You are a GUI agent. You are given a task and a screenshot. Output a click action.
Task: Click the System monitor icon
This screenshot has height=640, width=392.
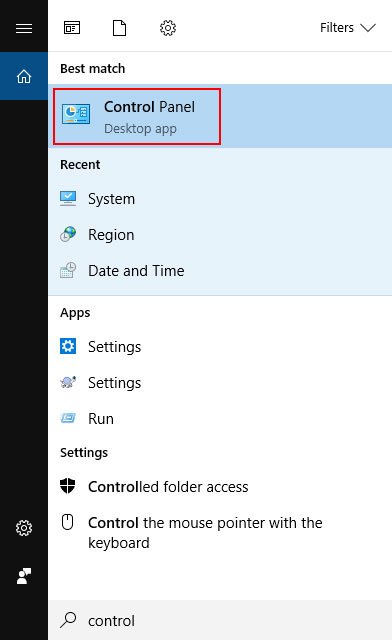pyautogui.click(x=68, y=198)
